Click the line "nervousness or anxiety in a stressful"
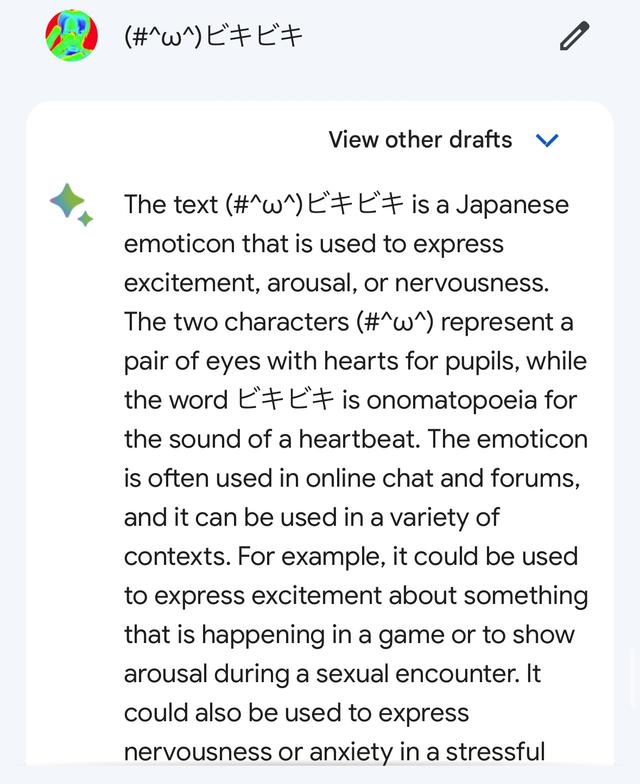Screen dimensions: 640x784 click(x=334, y=752)
